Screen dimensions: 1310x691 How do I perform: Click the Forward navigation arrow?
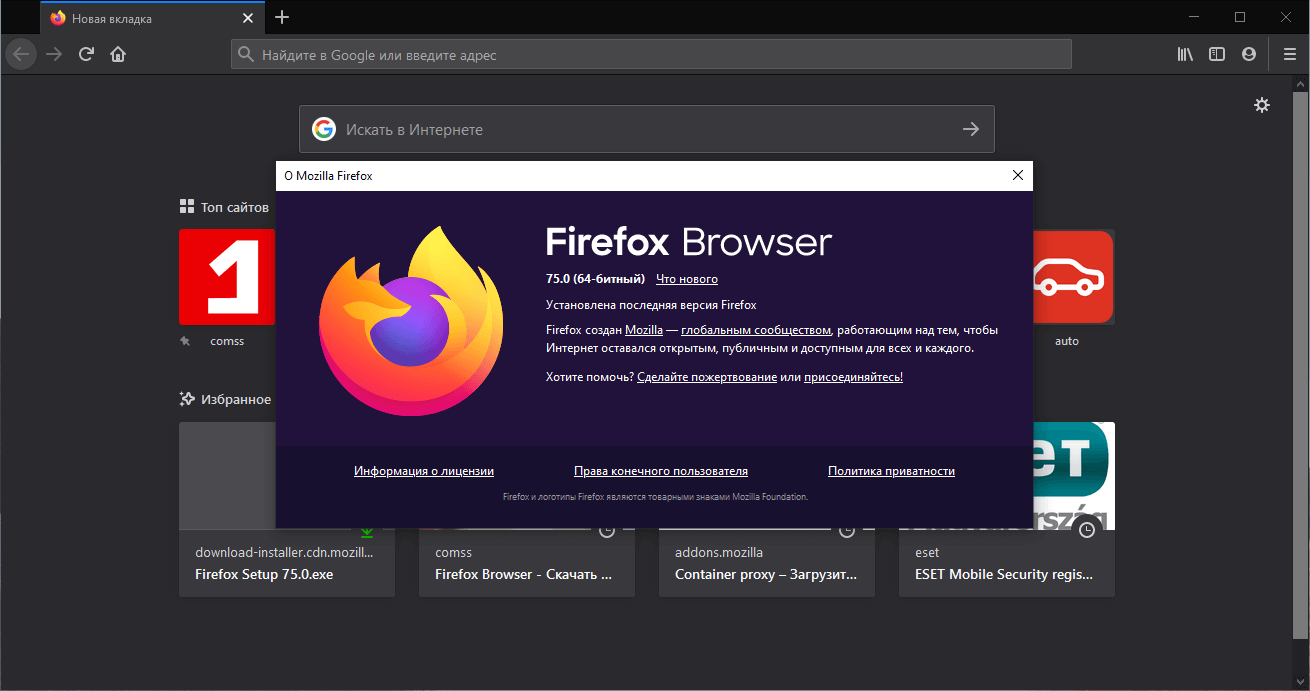point(54,53)
